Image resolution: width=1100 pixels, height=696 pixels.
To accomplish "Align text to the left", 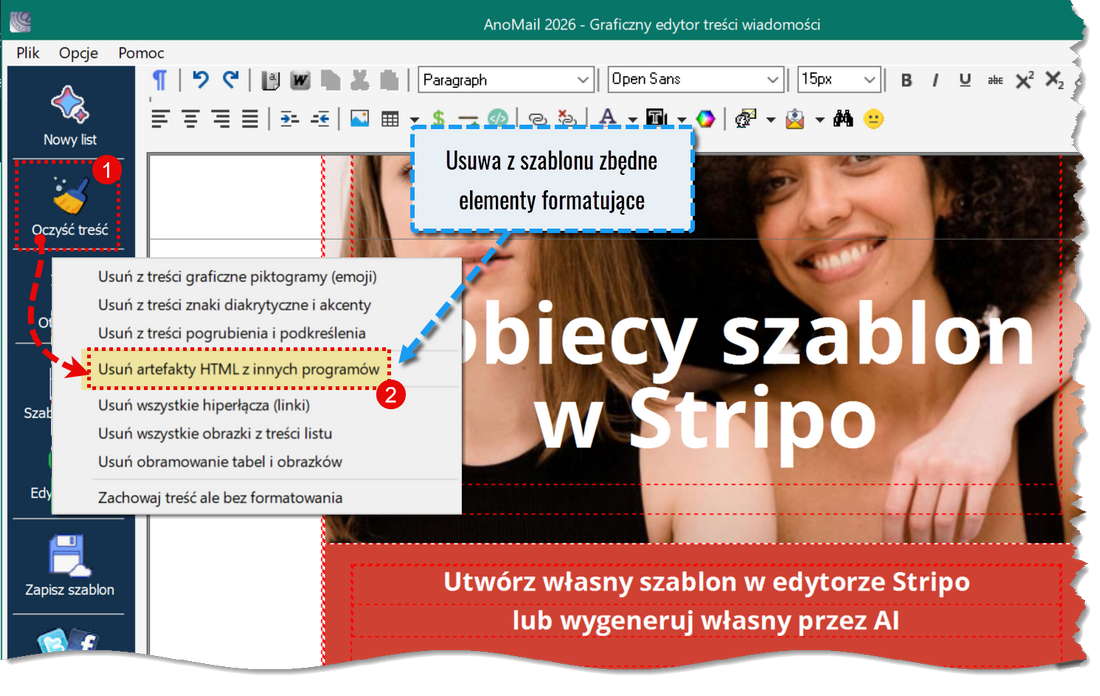I will [x=161, y=119].
